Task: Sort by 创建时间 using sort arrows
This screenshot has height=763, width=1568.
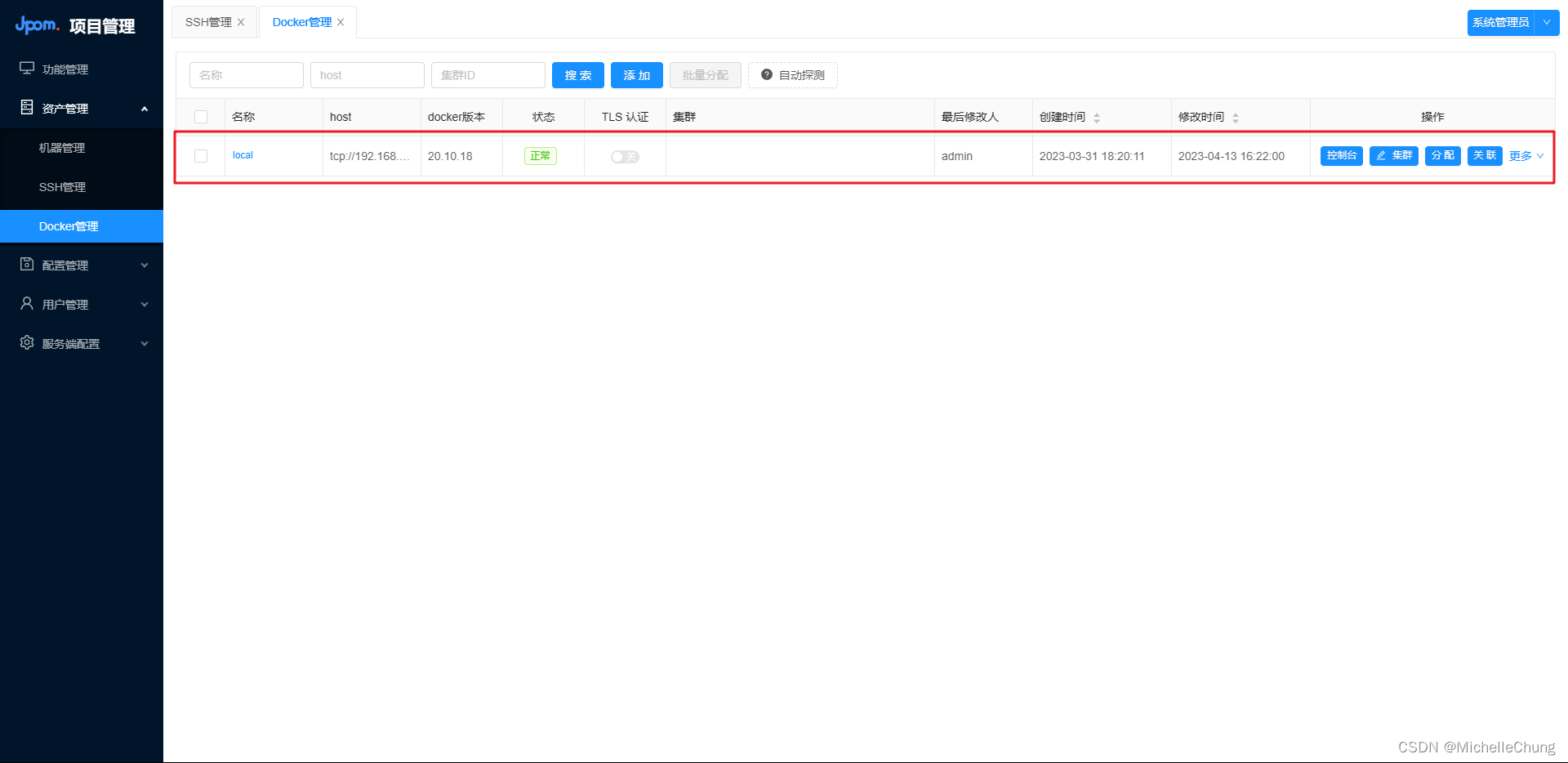Action: (x=1097, y=118)
